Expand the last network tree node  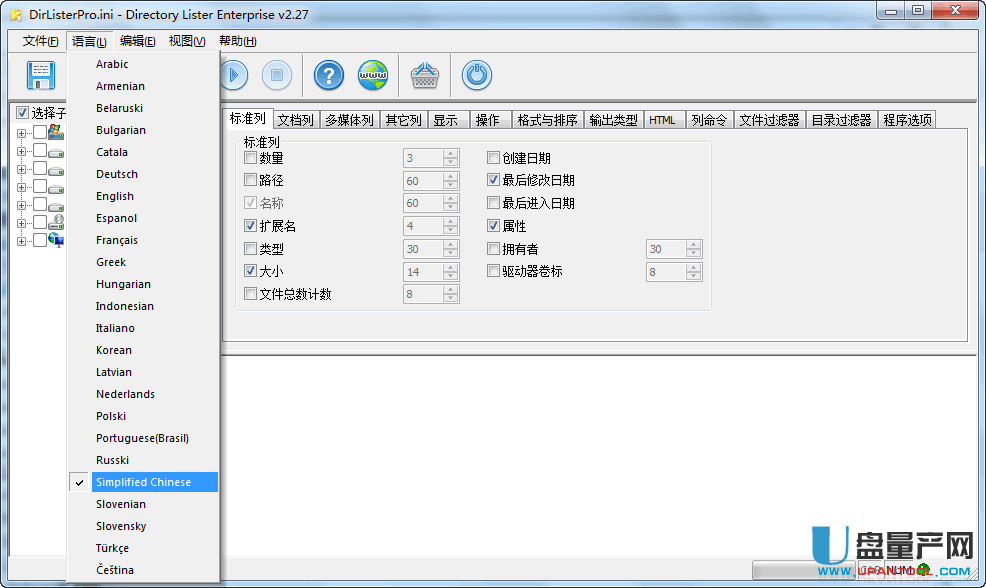coord(22,240)
